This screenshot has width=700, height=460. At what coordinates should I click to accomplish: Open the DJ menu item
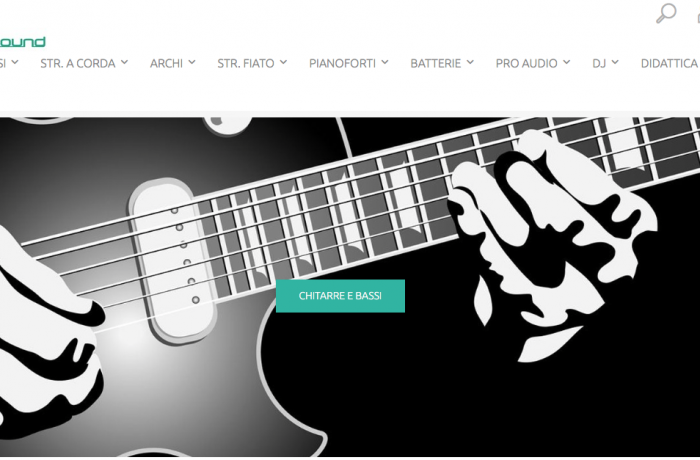(599, 63)
